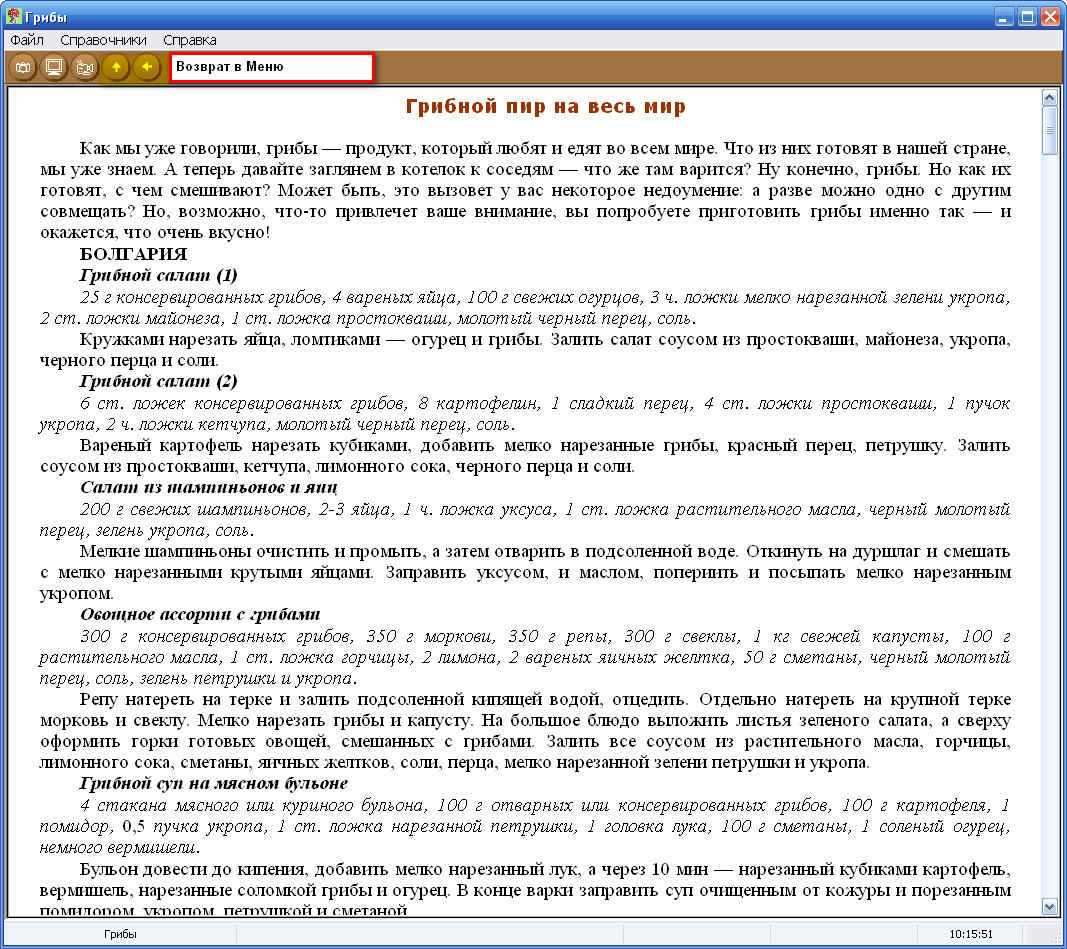Viewport: 1067px width, 949px height.
Task: Click the mushroom app icon in title bar
Action: 13,17
